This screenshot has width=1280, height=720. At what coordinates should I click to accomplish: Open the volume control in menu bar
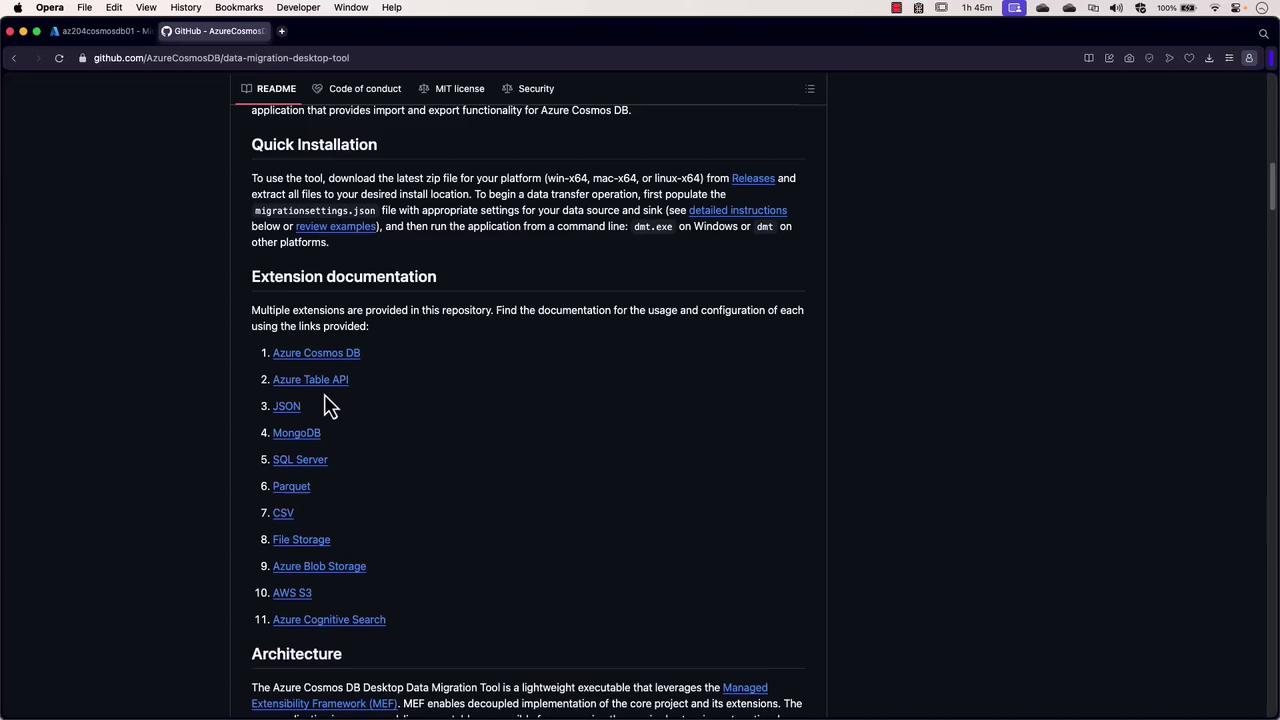(1116, 7)
